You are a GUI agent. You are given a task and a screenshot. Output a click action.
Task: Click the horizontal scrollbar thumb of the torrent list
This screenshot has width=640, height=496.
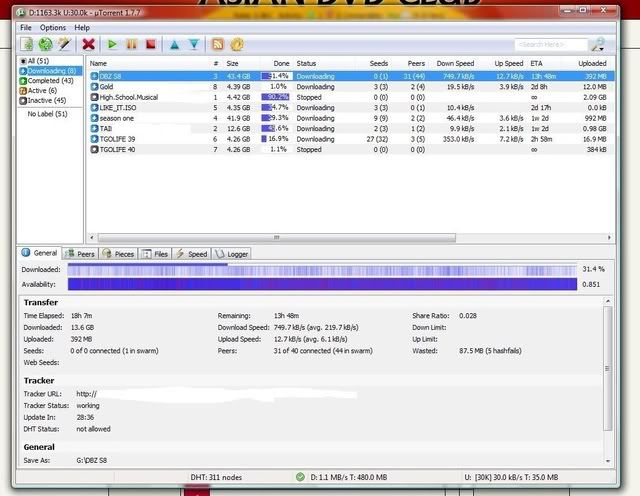(x=277, y=237)
